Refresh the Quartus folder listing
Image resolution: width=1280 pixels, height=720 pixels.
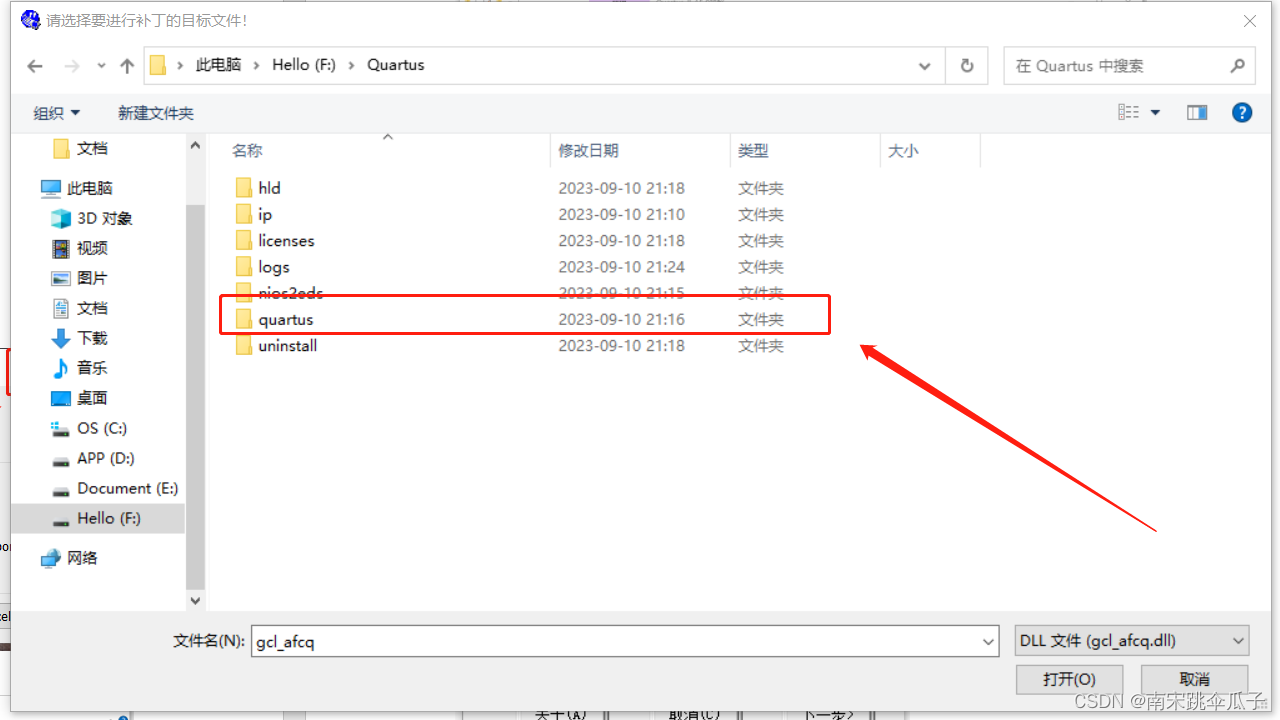[x=967, y=66]
